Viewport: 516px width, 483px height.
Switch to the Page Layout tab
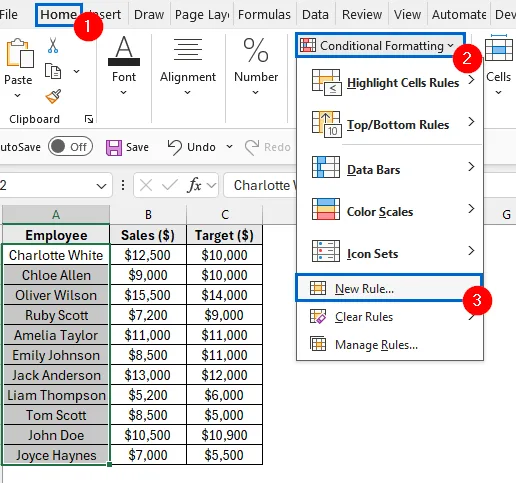coord(202,15)
